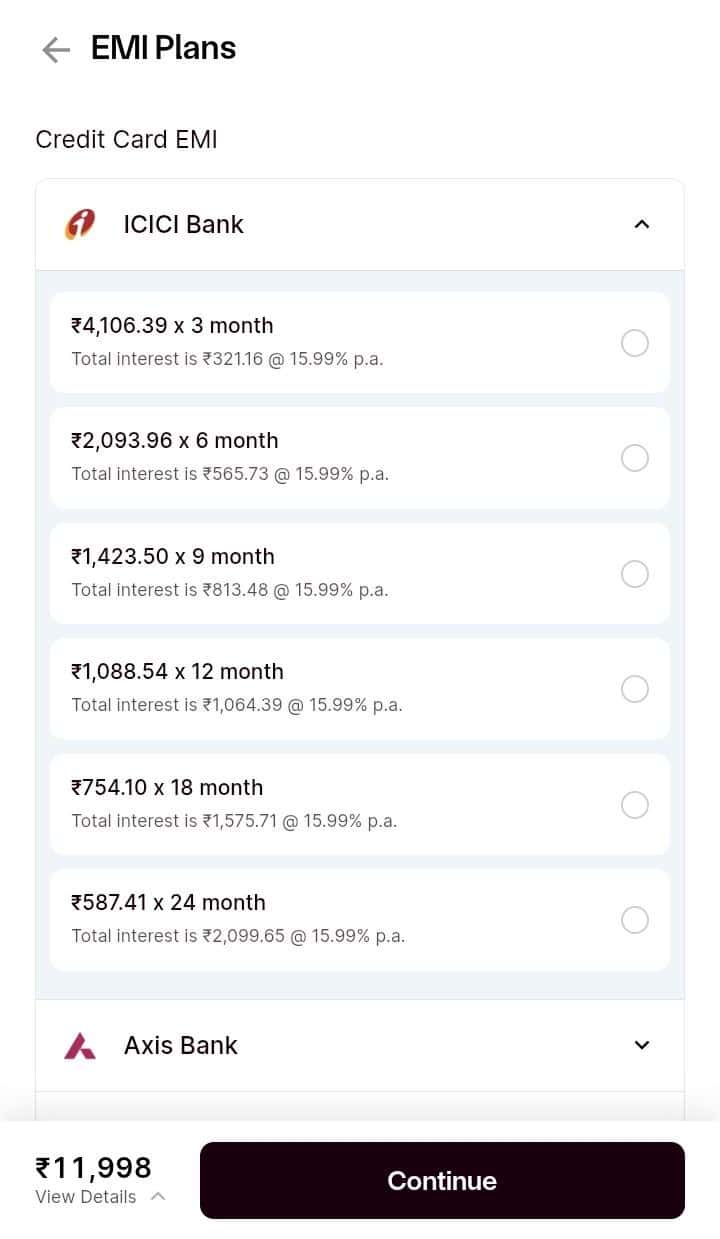Tap the ₹587.41 x 24 month plan text

pos(168,903)
